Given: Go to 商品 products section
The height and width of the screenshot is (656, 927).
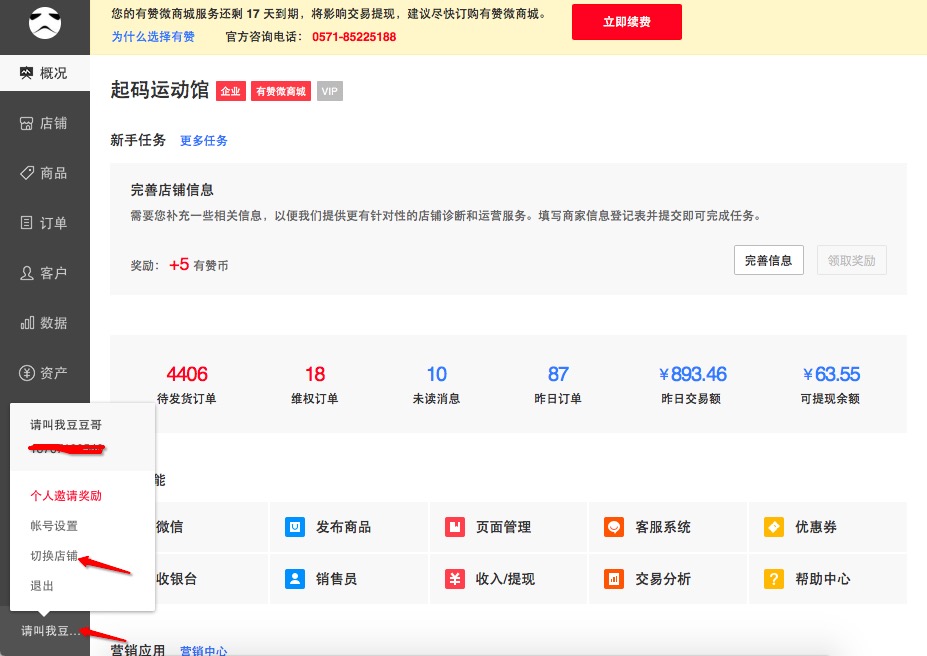Looking at the screenshot, I should 45,173.
